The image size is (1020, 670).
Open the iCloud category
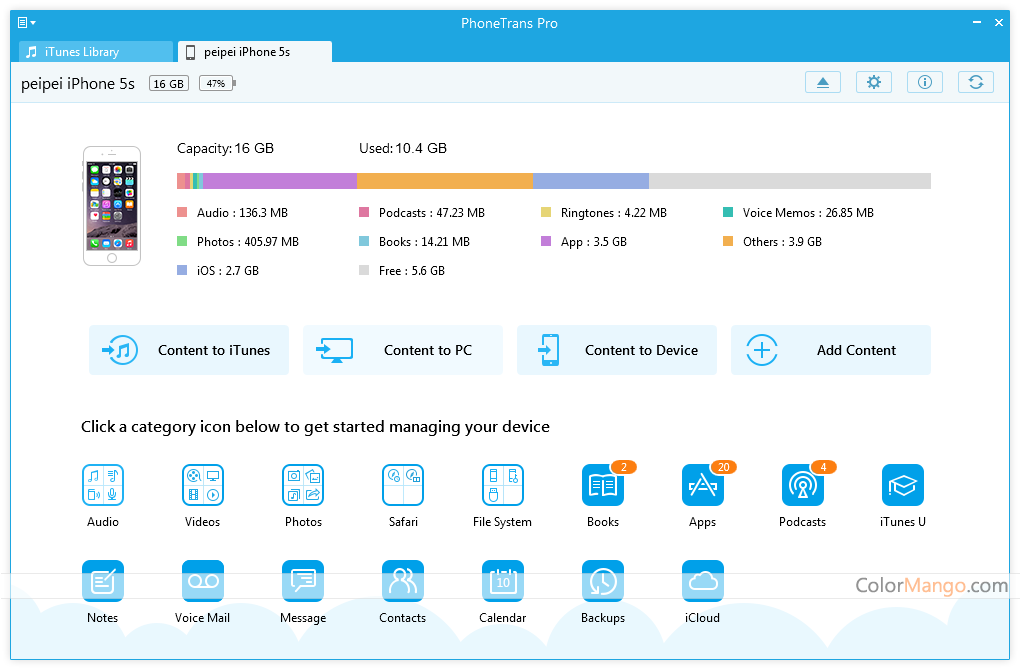coord(703,581)
